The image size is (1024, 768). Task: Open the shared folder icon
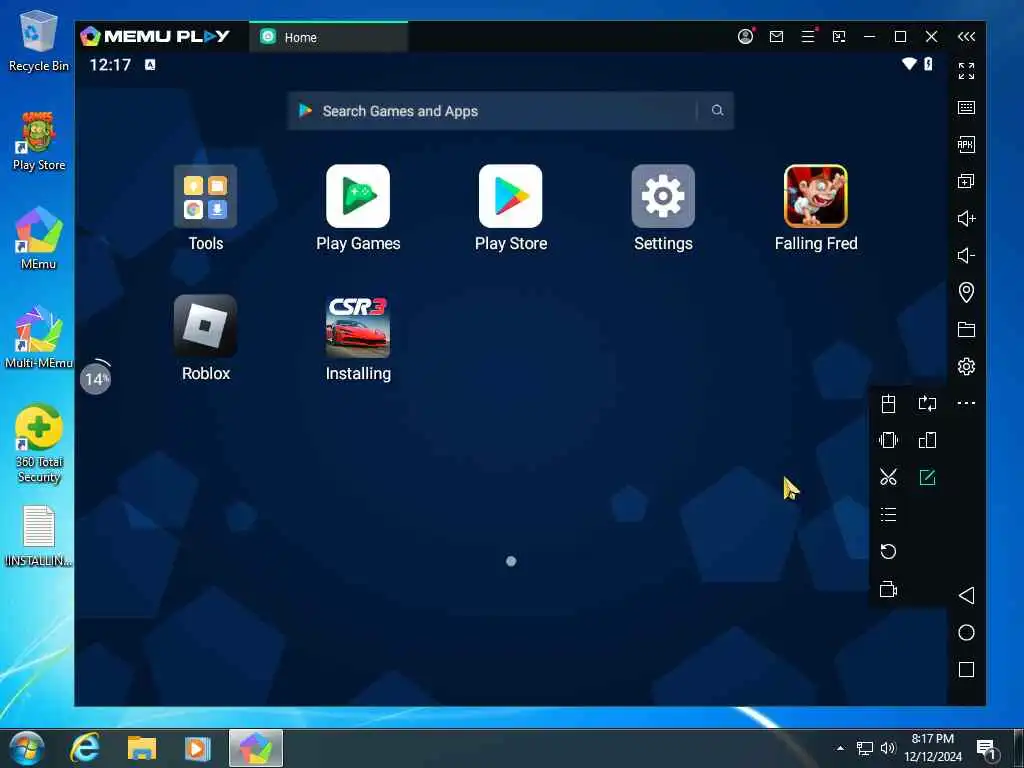[x=967, y=329]
